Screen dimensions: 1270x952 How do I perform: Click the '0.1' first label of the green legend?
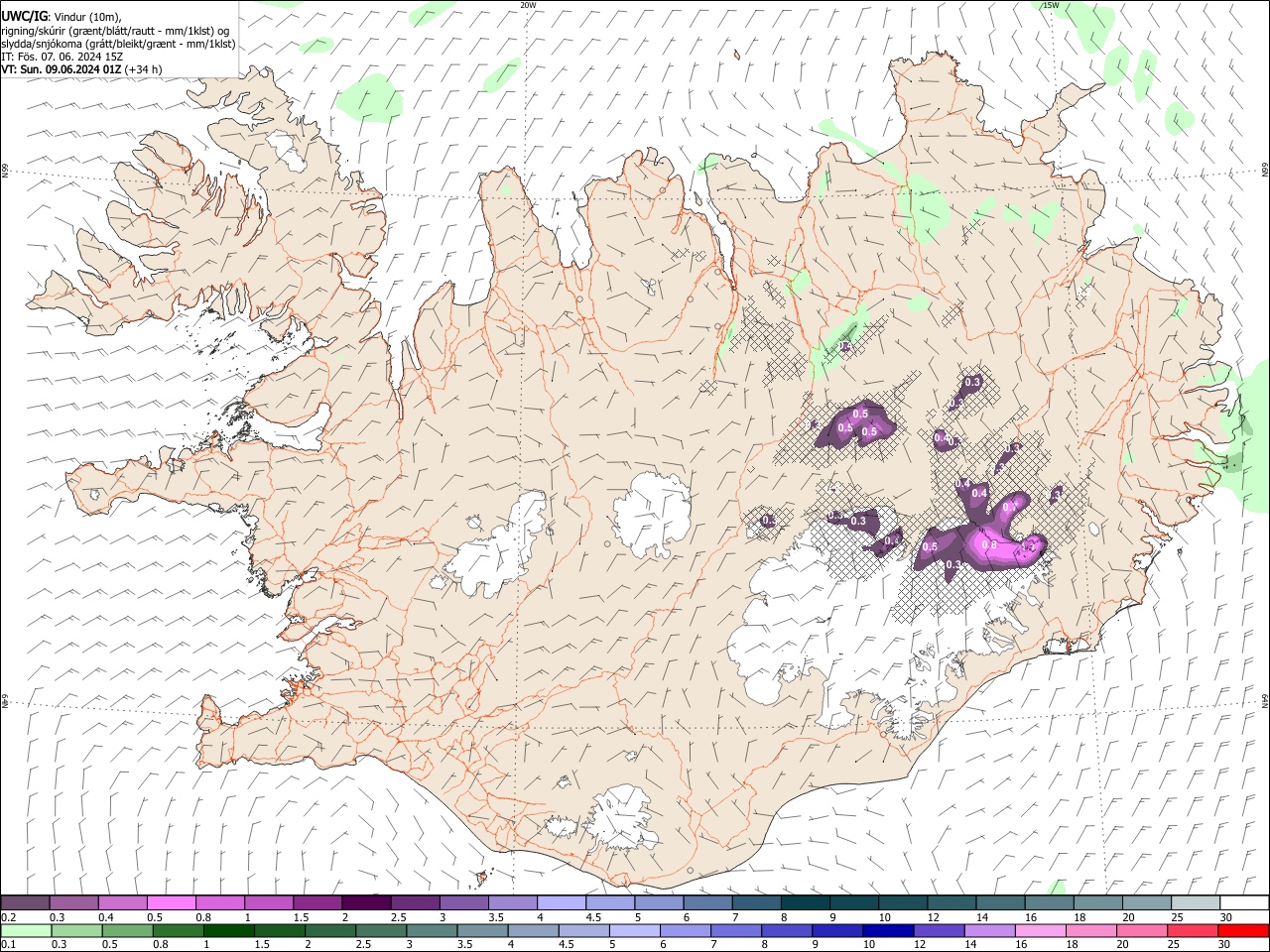[8, 944]
